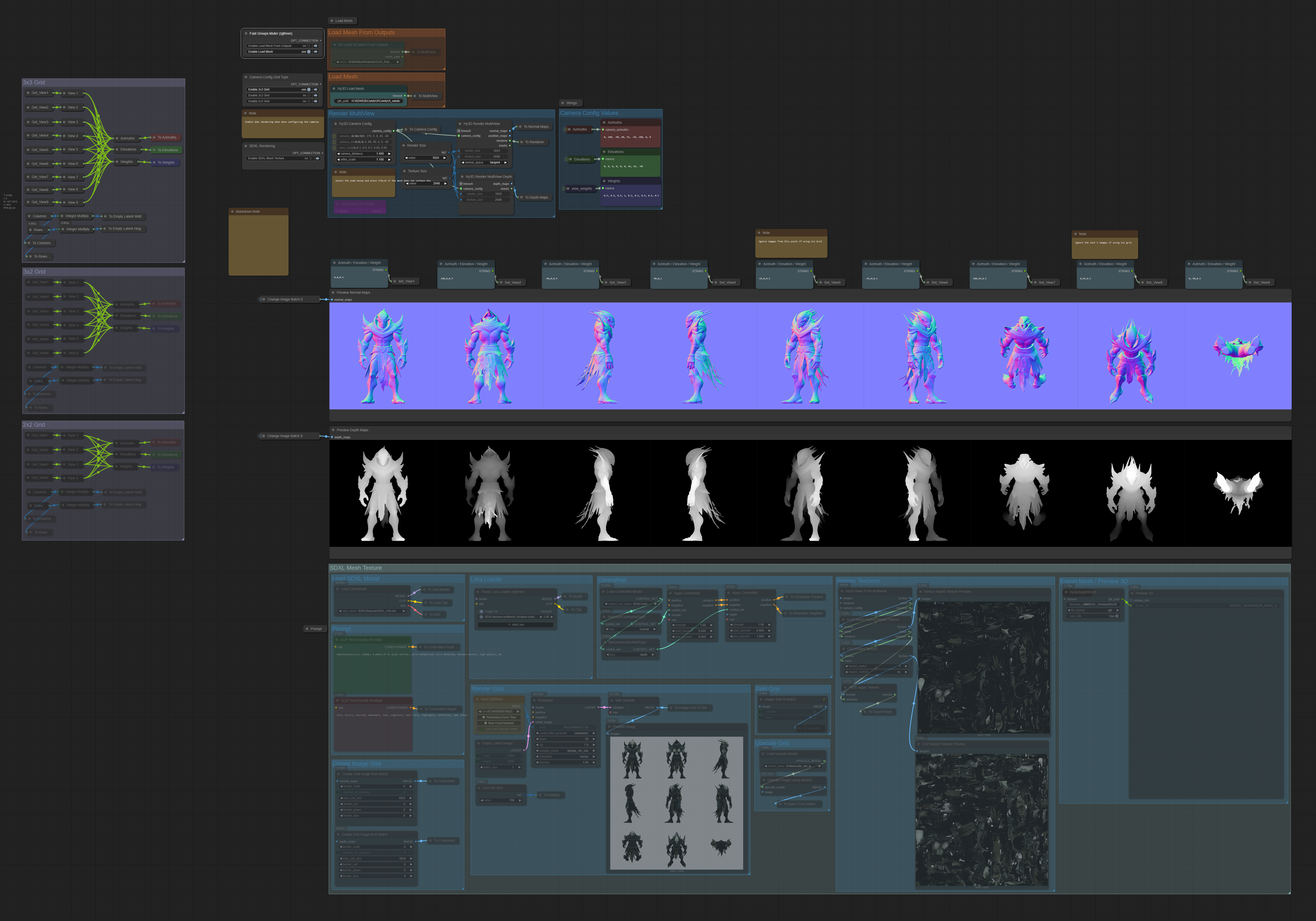The width and height of the screenshot is (1316, 921).
Task: Click the 3x3 Grid group title
Action: pos(34,82)
